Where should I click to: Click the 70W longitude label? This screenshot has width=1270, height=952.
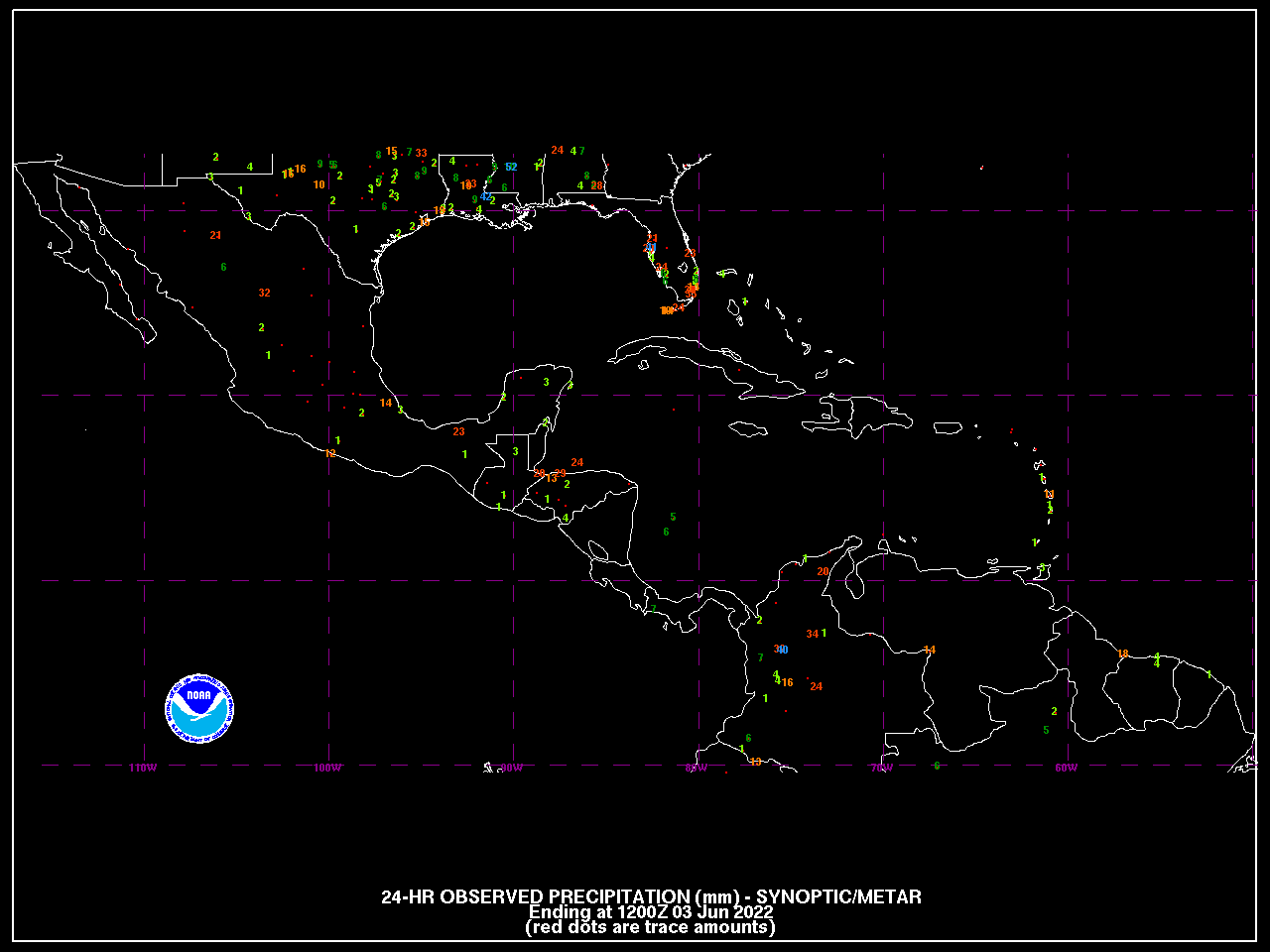[x=881, y=768]
